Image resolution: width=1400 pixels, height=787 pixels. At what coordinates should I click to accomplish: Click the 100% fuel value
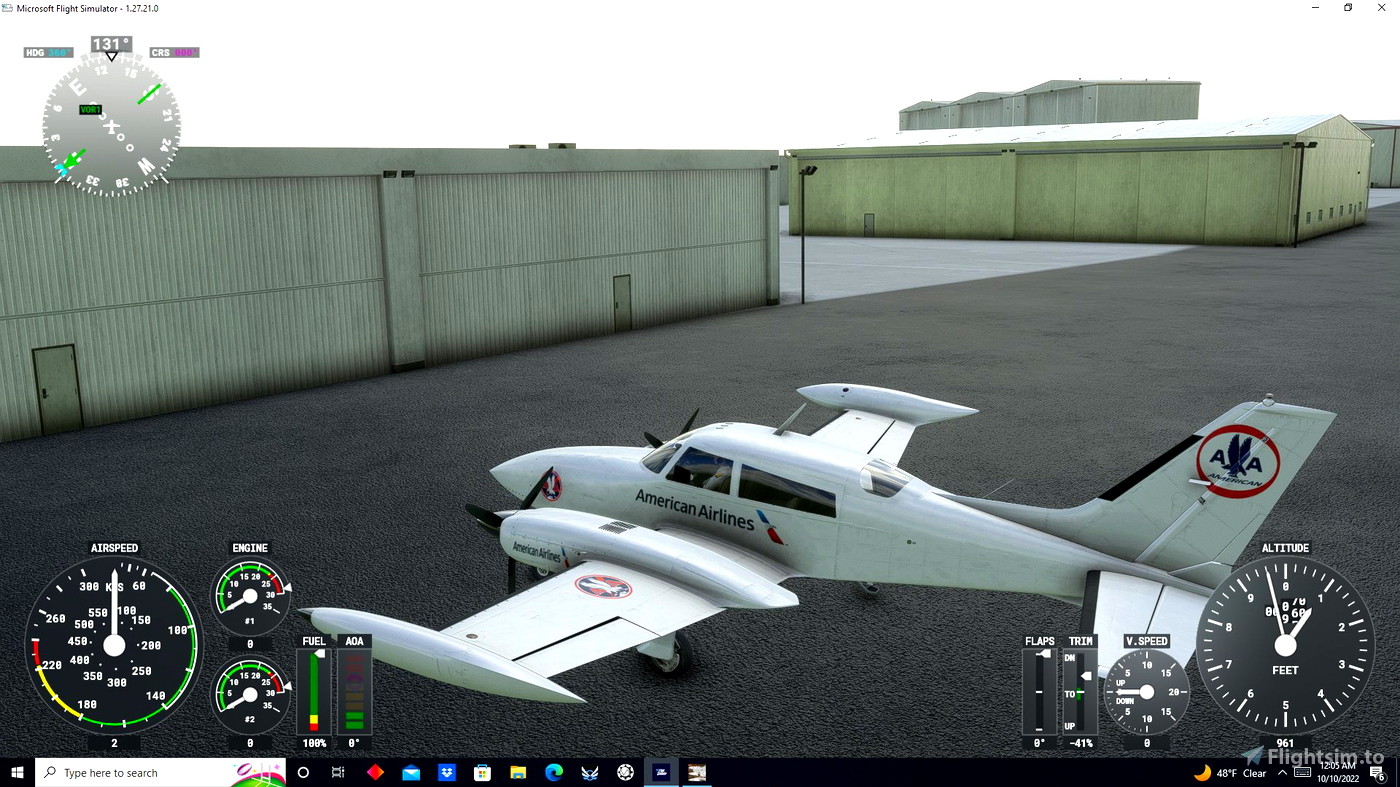point(314,743)
